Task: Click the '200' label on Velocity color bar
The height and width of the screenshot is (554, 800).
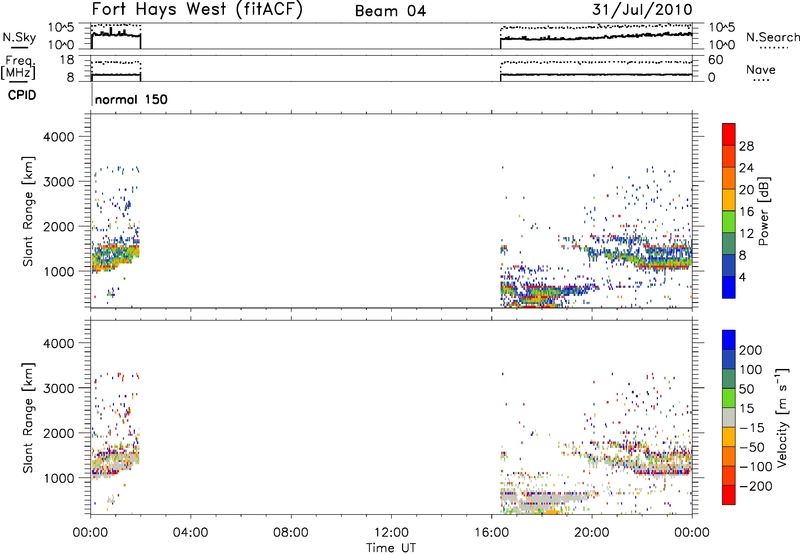Action: point(751,350)
